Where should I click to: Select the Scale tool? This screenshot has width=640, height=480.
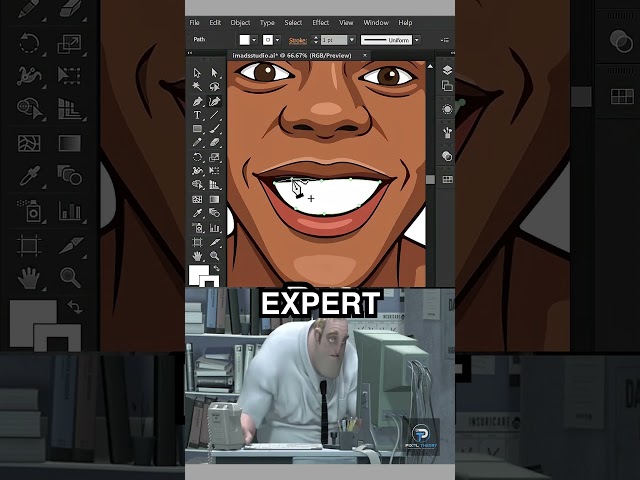[214, 157]
